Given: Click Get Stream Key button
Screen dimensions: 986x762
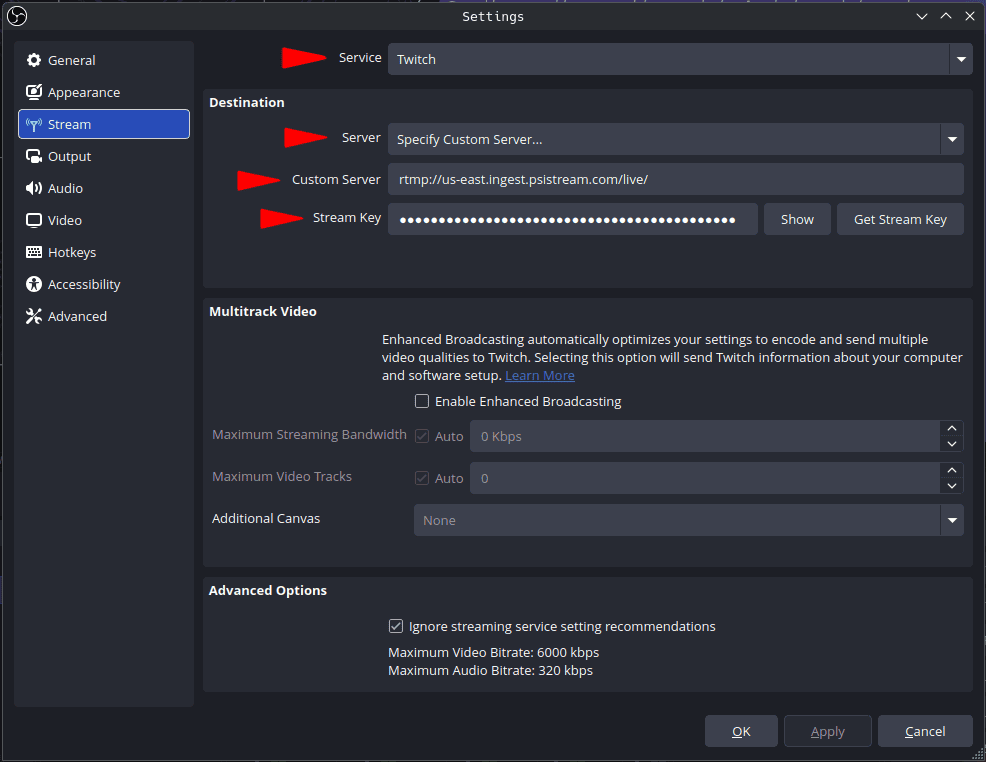Looking at the screenshot, I should 900,219.
